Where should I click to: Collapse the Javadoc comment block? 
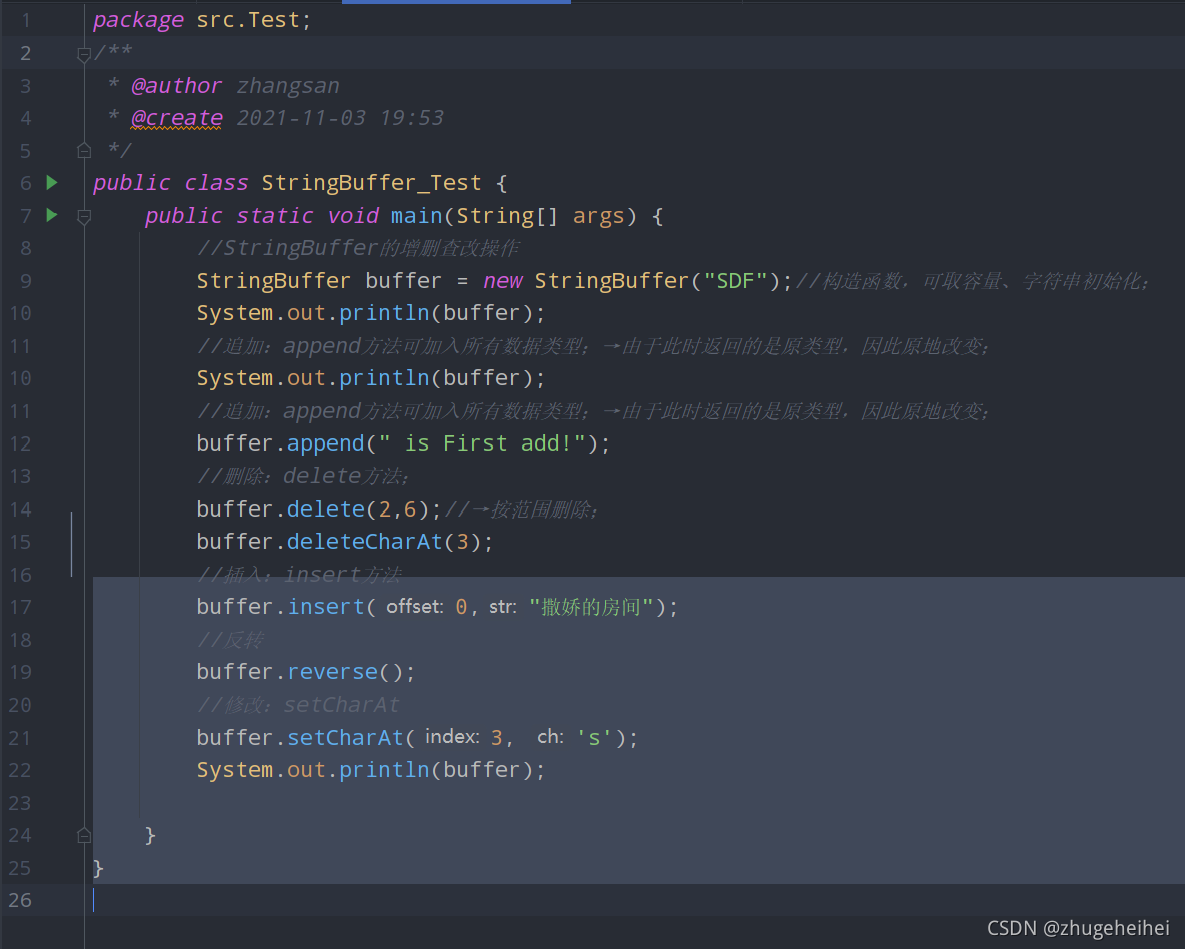click(84, 53)
